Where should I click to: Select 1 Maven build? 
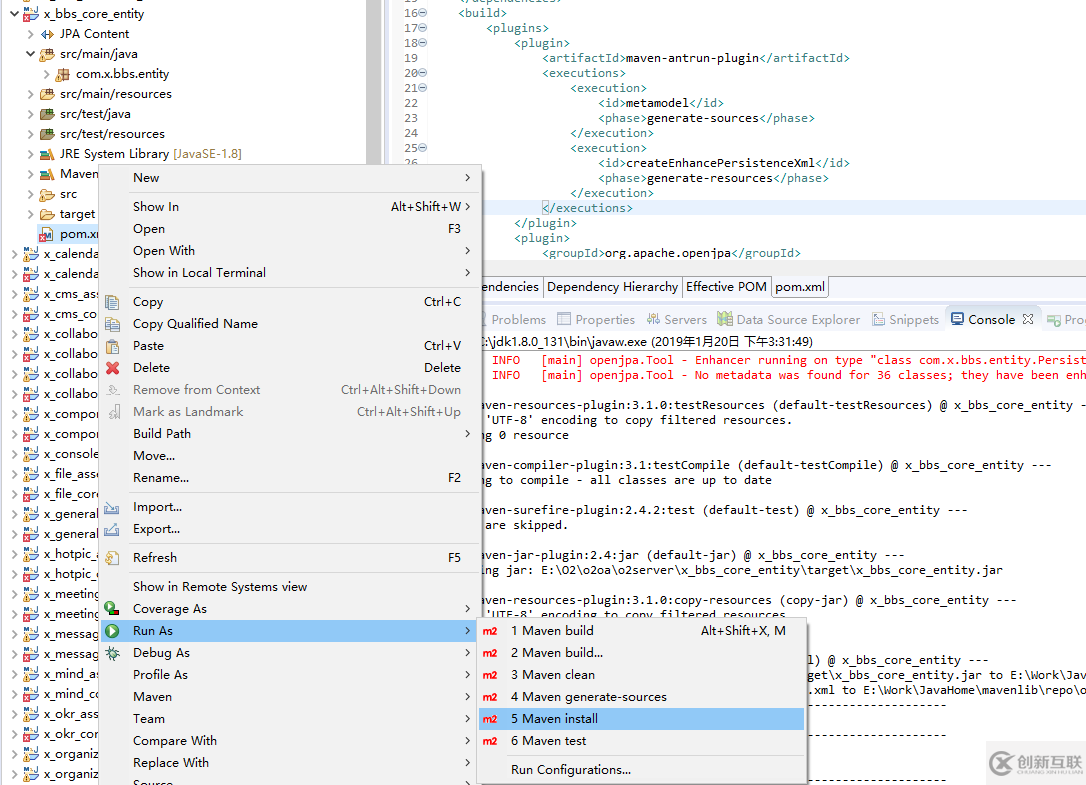pyautogui.click(x=641, y=631)
